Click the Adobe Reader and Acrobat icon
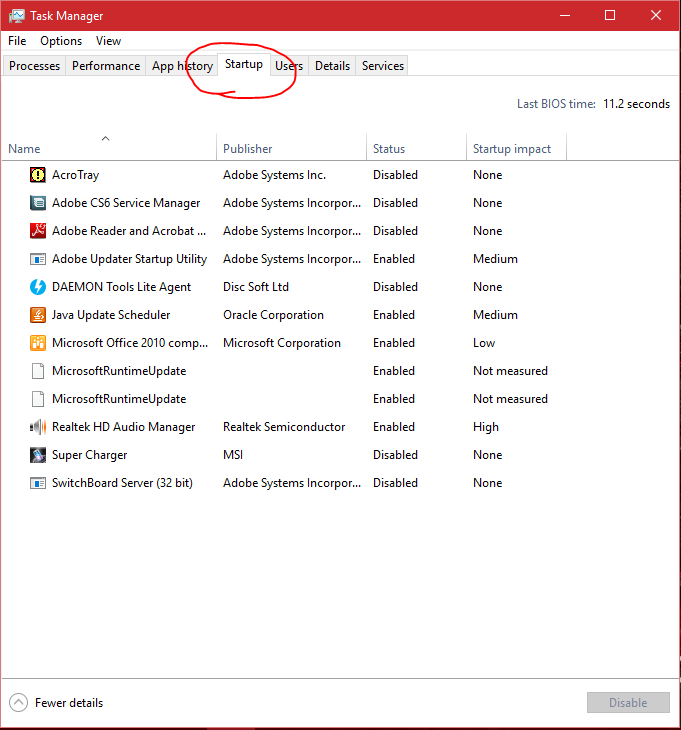The height and width of the screenshot is (730, 681). (38, 231)
